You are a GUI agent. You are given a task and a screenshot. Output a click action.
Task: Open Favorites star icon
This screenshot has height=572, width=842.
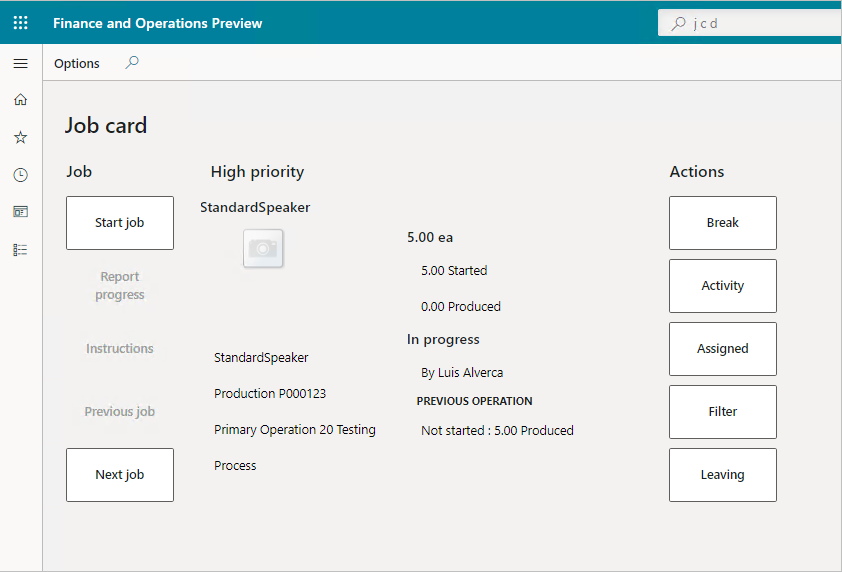point(20,137)
